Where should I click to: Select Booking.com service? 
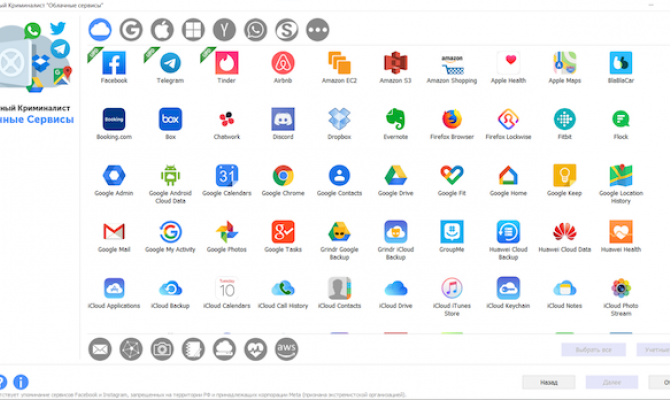click(x=114, y=119)
